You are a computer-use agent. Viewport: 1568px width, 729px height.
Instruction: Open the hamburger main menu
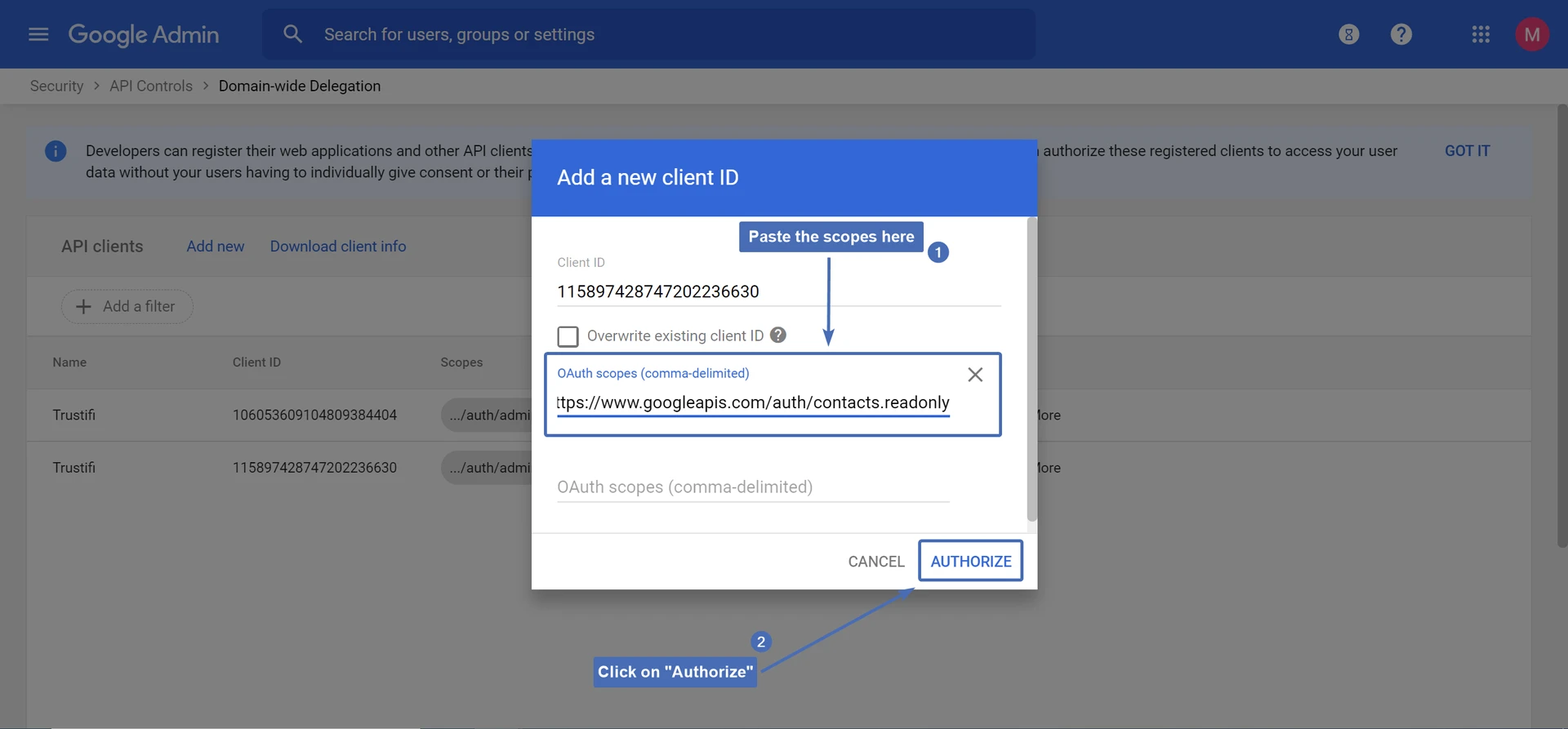pos(38,34)
